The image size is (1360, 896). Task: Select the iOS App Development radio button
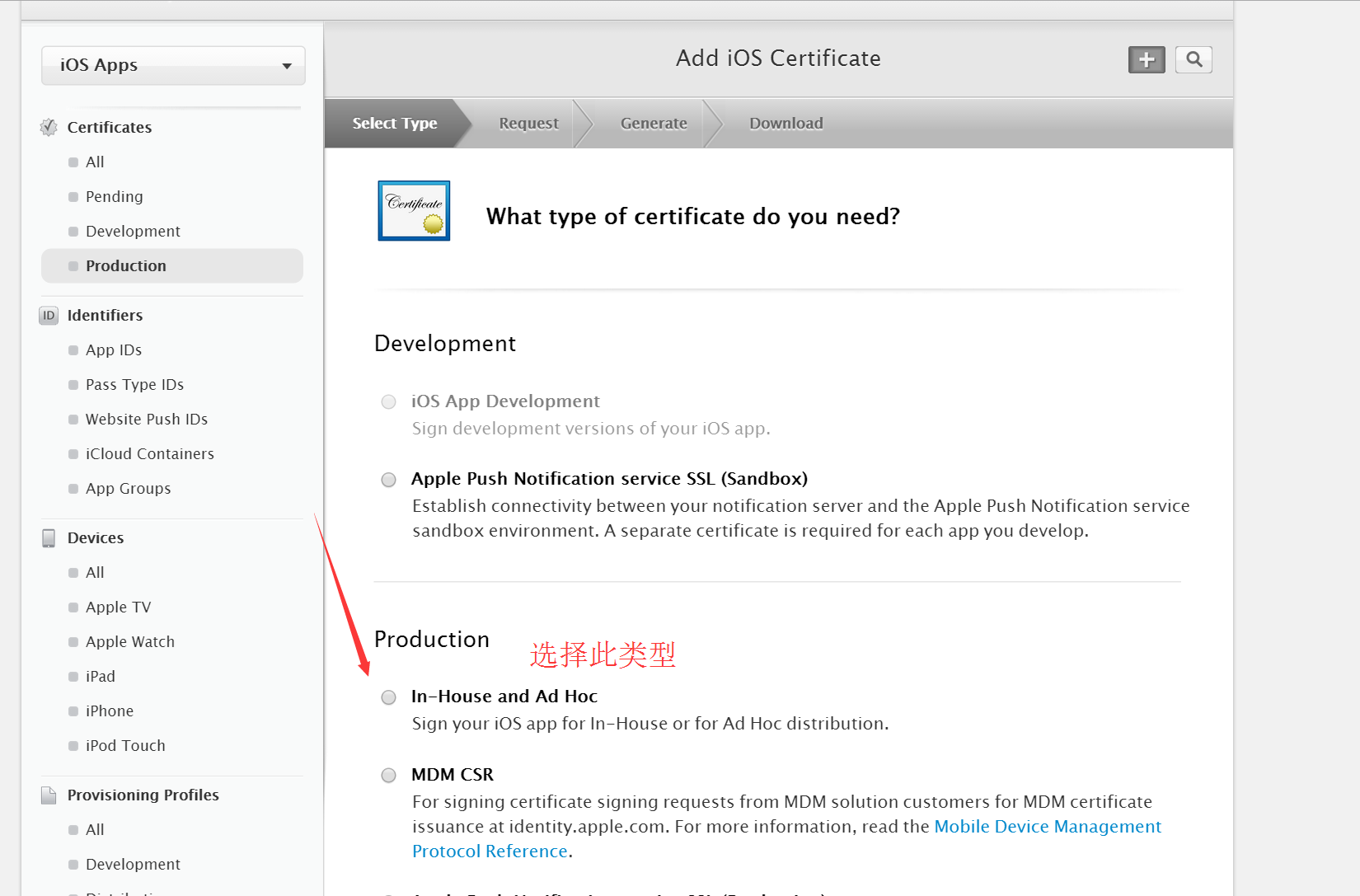click(388, 402)
